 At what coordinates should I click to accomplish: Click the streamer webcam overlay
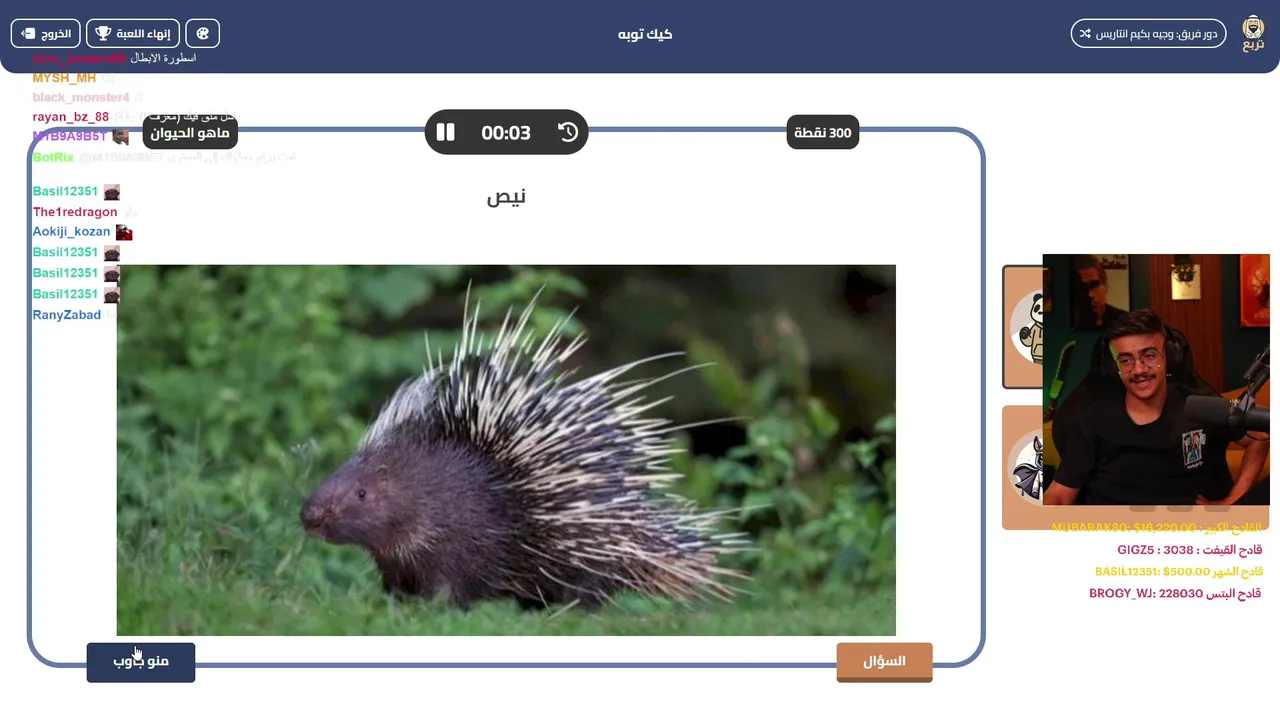click(x=1156, y=380)
